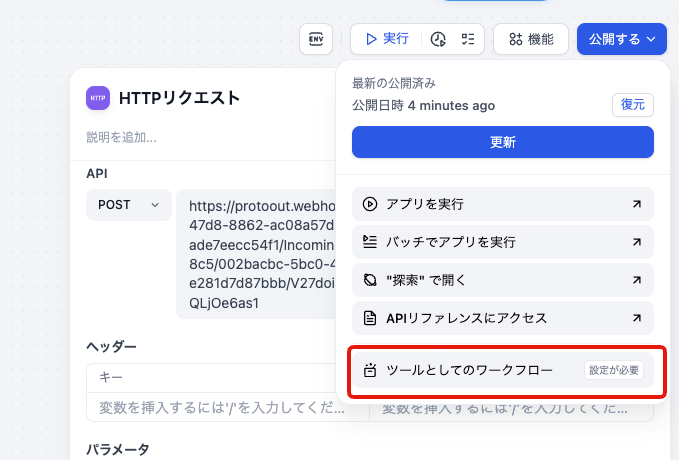Select "探索" で開く menu entry
The height and width of the screenshot is (460, 679).
(x=503, y=280)
